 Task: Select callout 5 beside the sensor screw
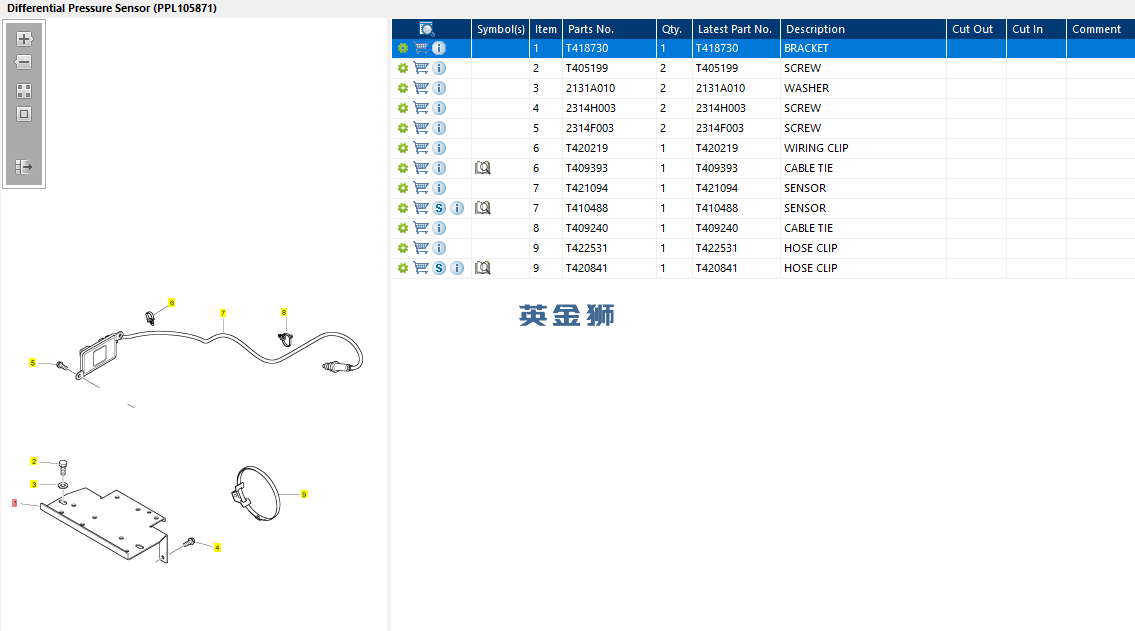coord(33,363)
